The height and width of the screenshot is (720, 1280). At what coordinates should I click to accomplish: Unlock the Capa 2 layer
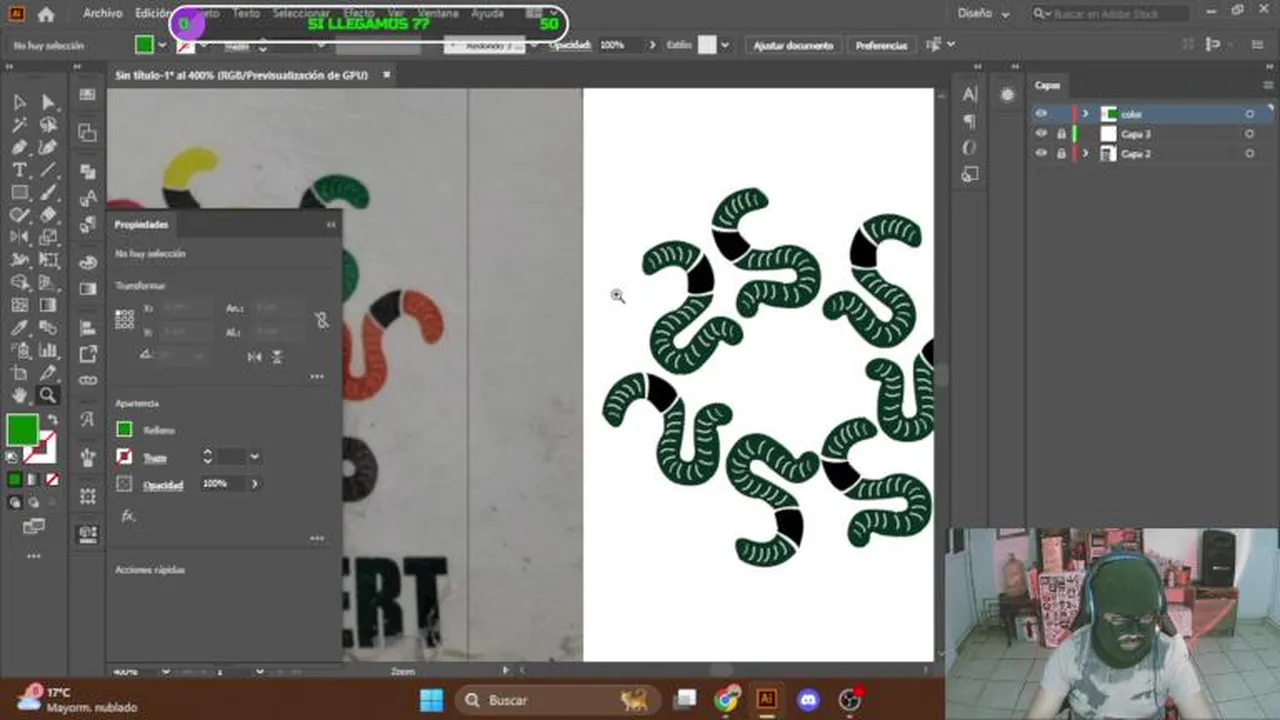coord(1061,154)
